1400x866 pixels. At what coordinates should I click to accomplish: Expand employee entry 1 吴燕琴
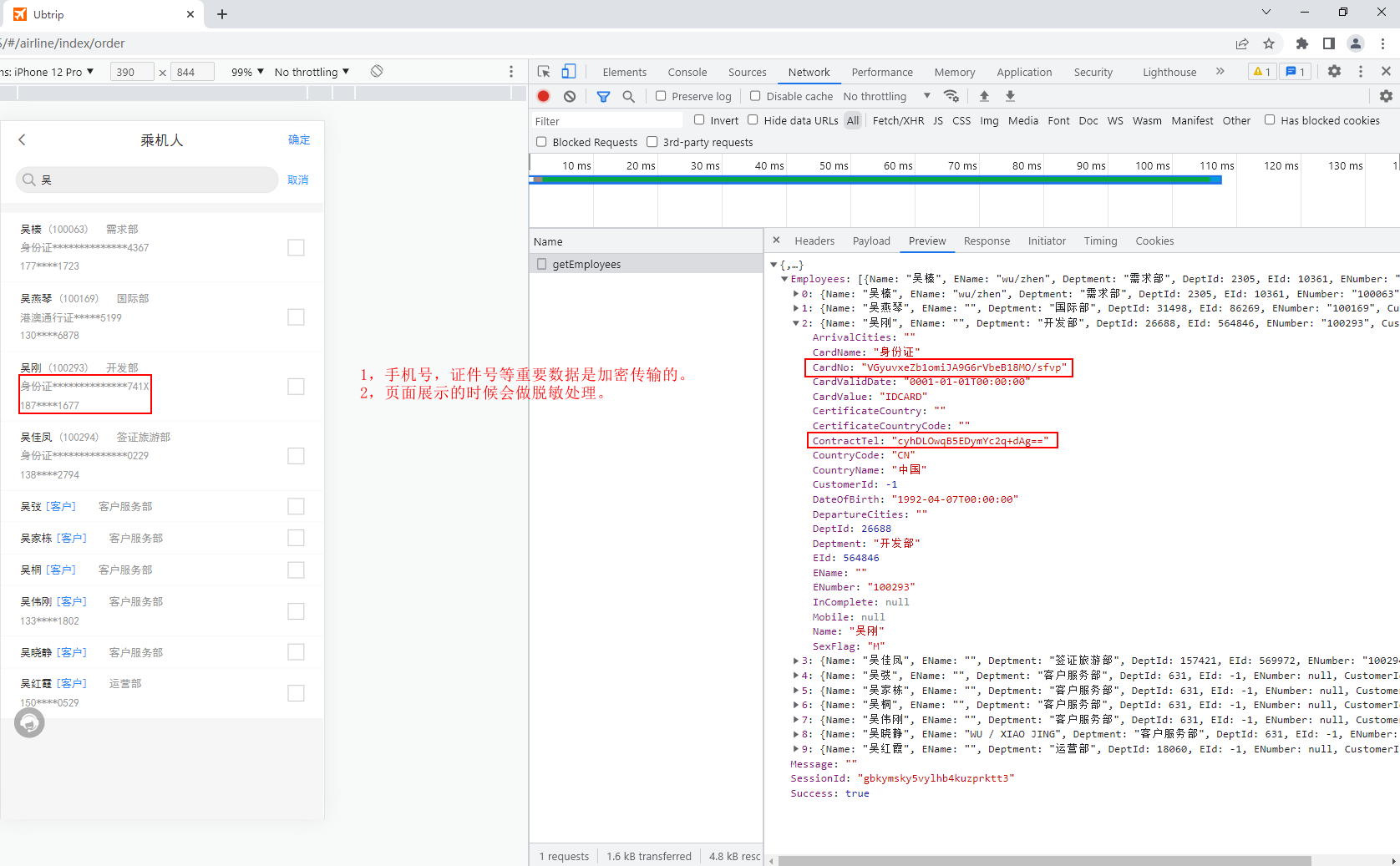pyautogui.click(x=795, y=308)
